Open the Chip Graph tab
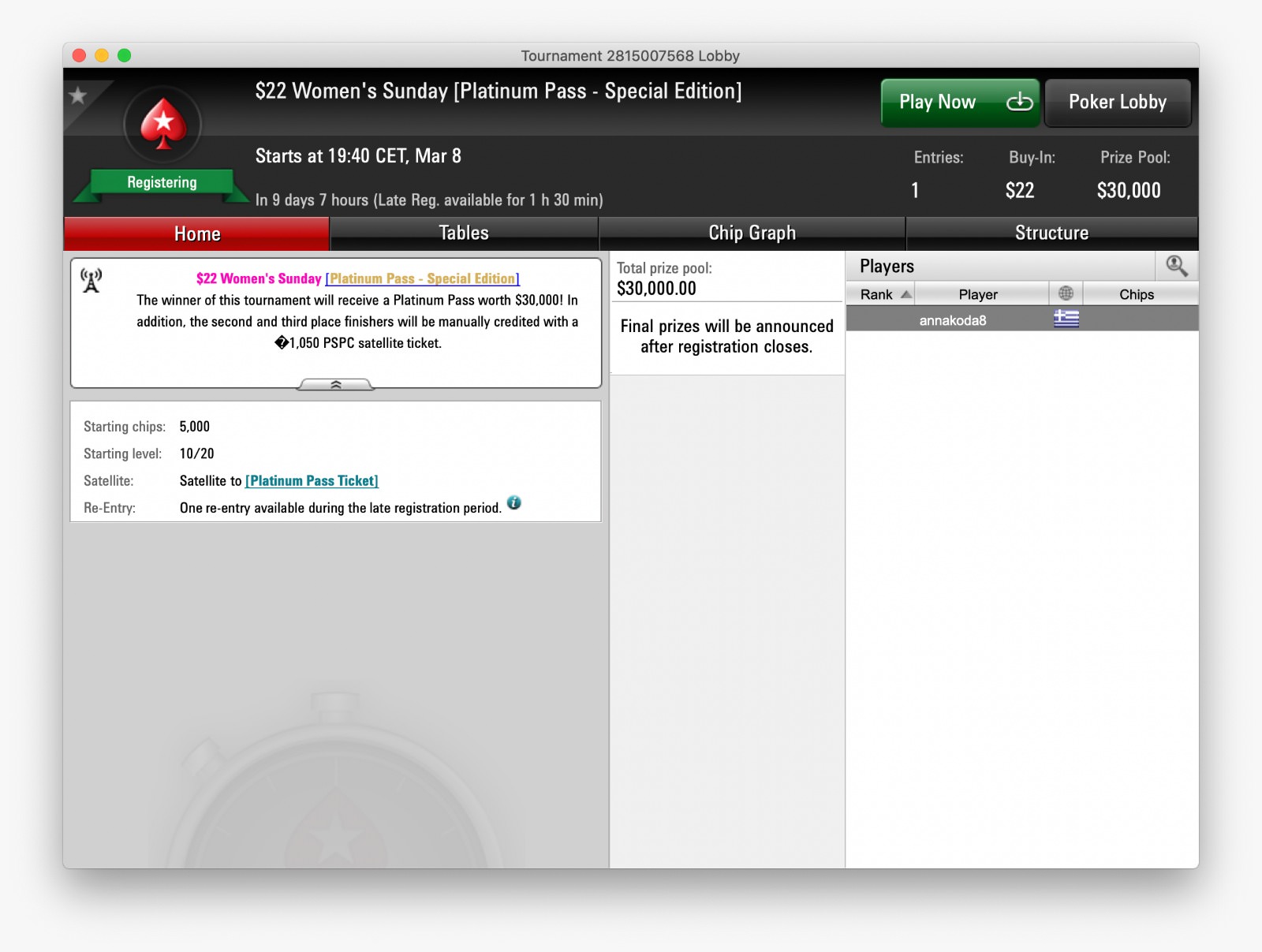This screenshot has height=952, width=1262. click(752, 233)
